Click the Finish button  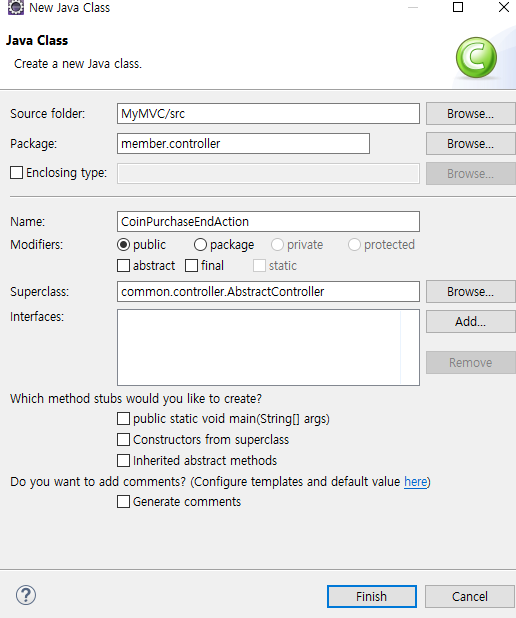click(371, 596)
